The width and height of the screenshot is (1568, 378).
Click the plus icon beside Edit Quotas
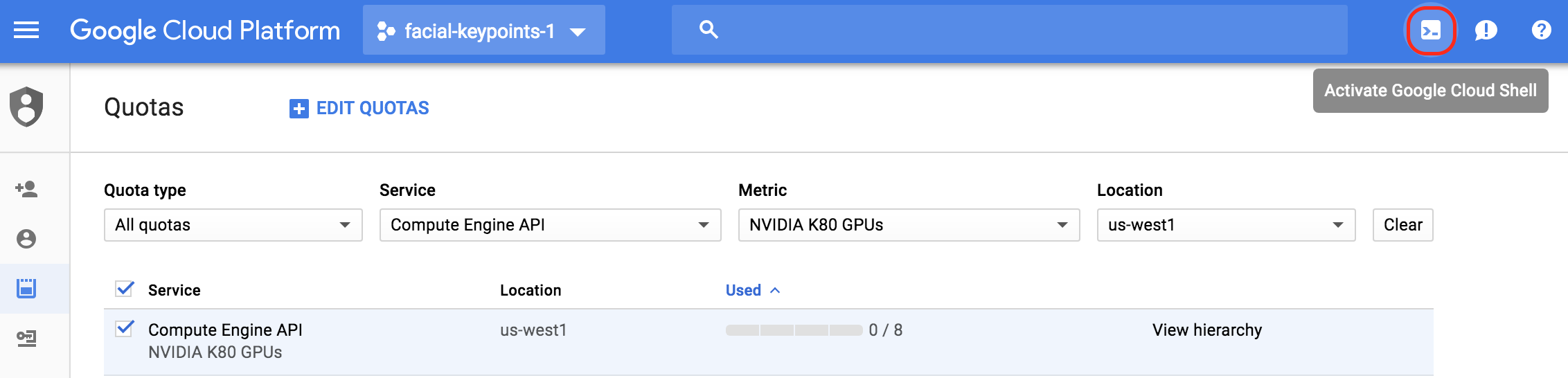pos(299,109)
